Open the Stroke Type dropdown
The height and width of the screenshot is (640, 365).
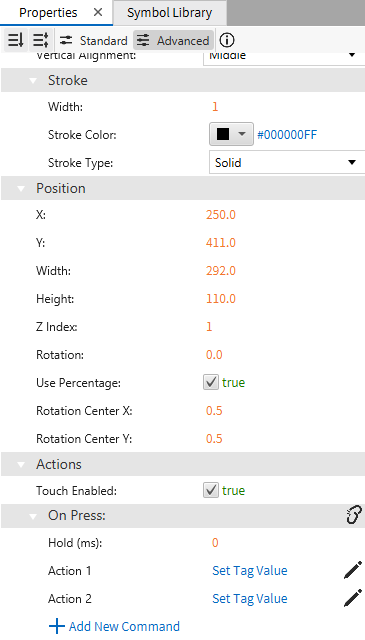[287, 162]
